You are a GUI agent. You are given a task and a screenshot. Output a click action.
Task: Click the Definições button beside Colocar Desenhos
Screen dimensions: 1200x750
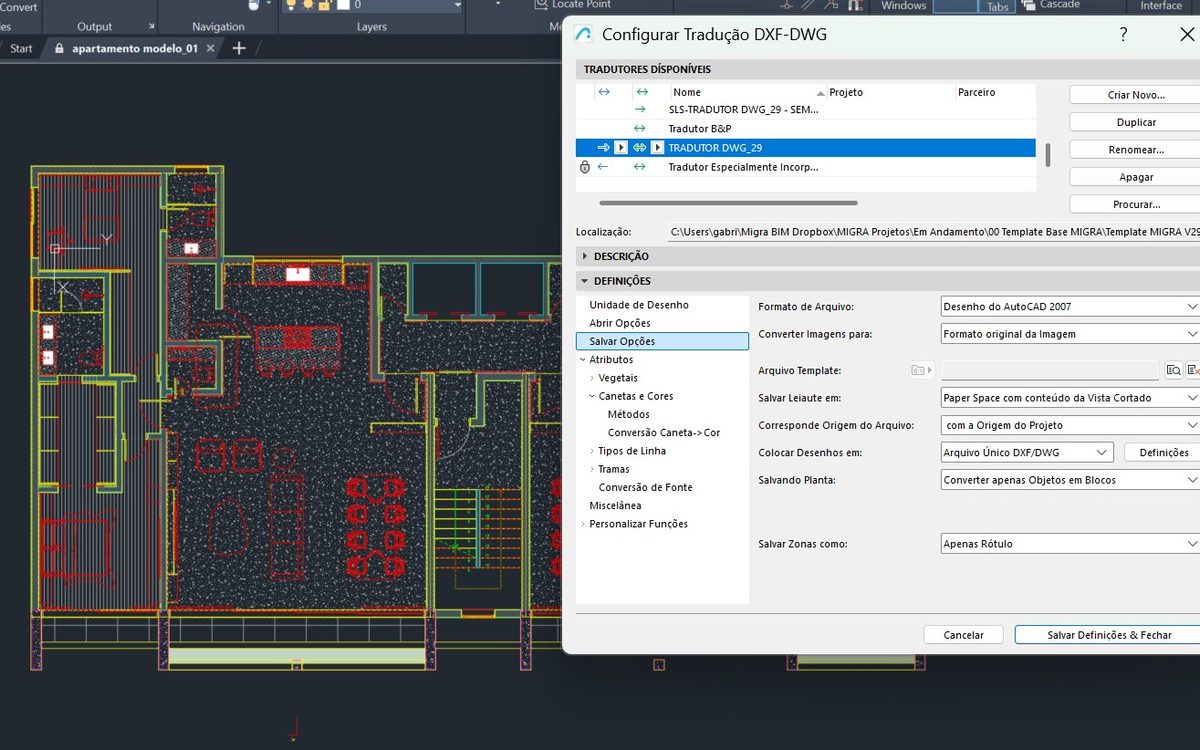point(1163,453)
